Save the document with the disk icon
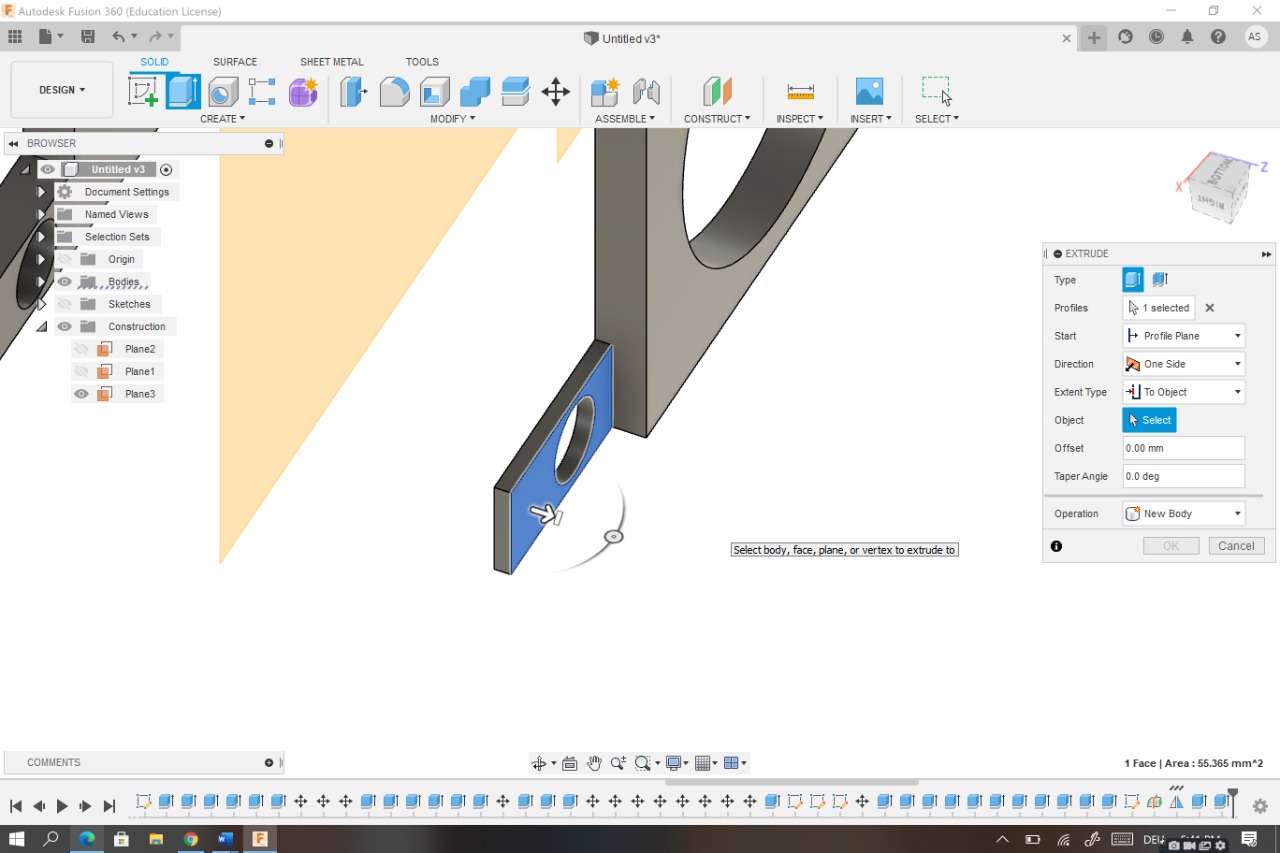1280x853 pixels. 88,37
